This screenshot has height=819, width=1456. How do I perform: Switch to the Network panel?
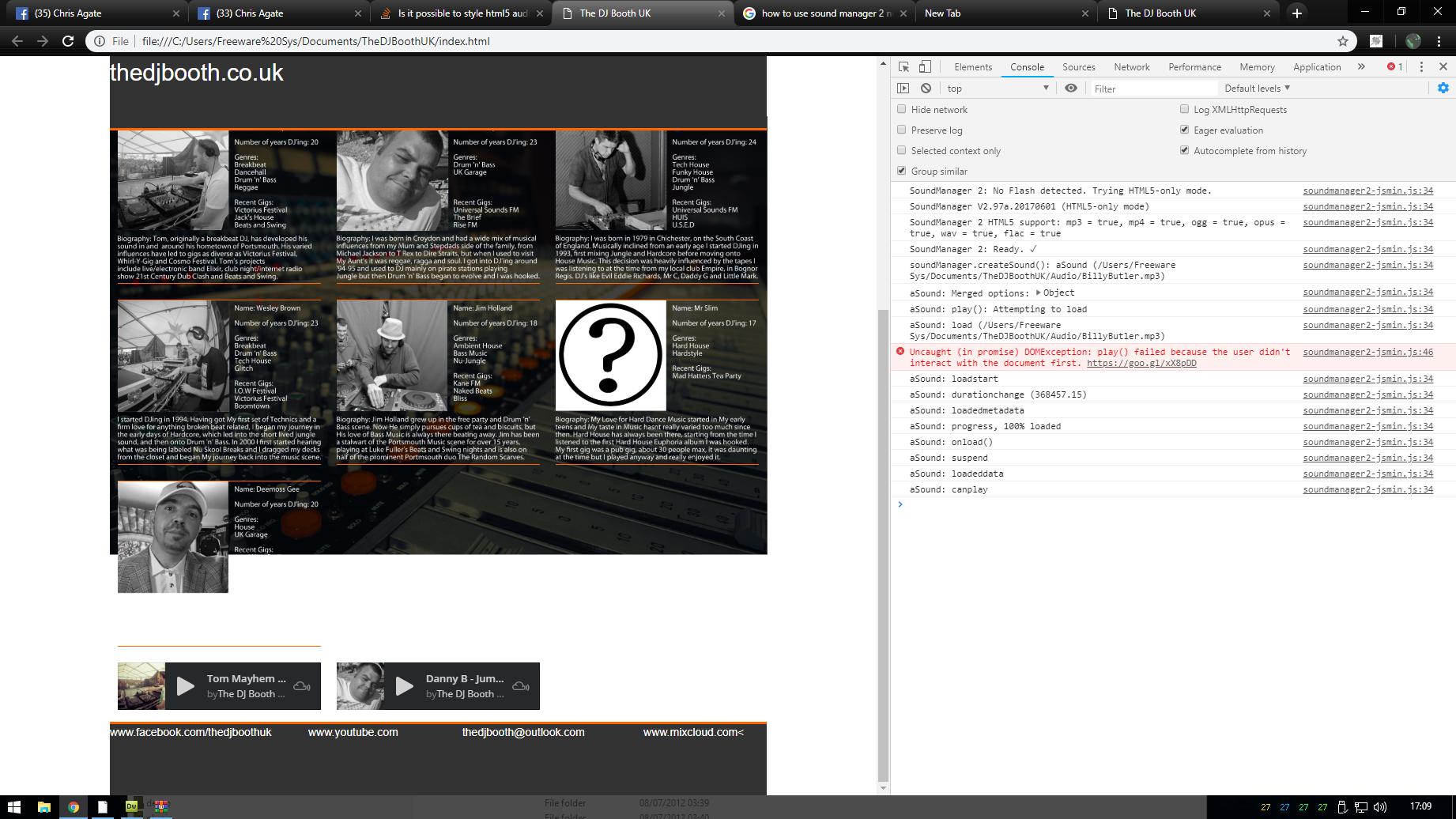(1132, 66)
